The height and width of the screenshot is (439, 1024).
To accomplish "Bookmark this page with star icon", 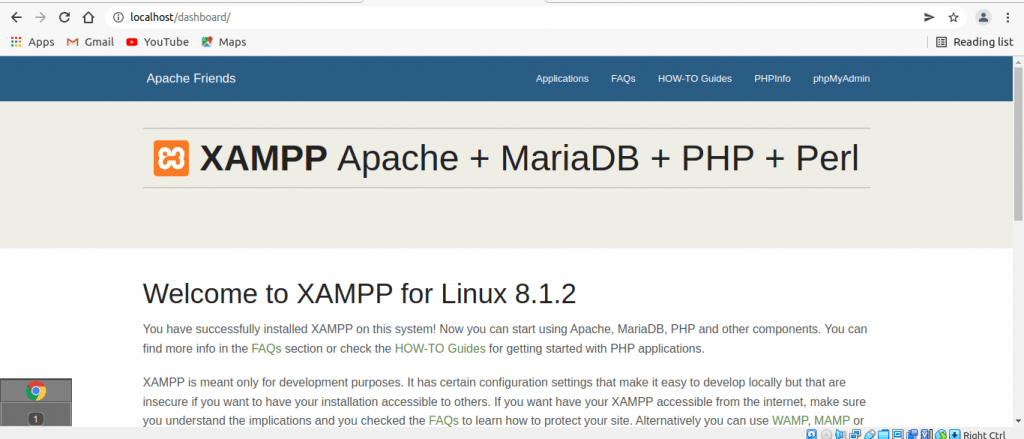I will pos(953,18).
